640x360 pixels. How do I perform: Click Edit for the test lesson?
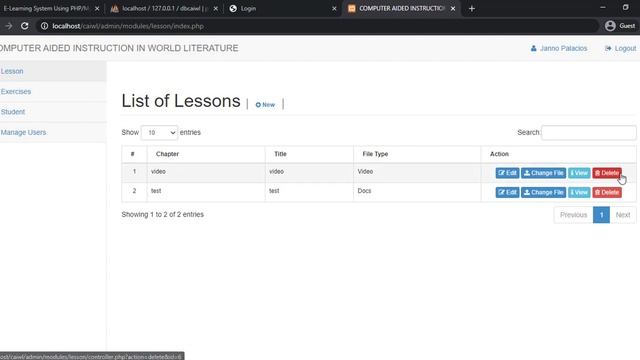(x=507, y=192)
